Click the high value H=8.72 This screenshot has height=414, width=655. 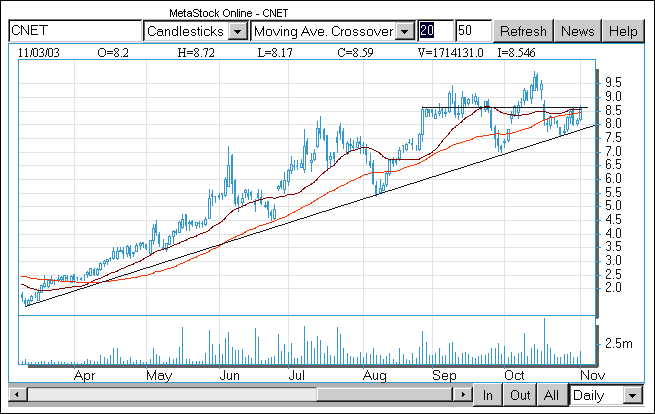click(196, 53)
